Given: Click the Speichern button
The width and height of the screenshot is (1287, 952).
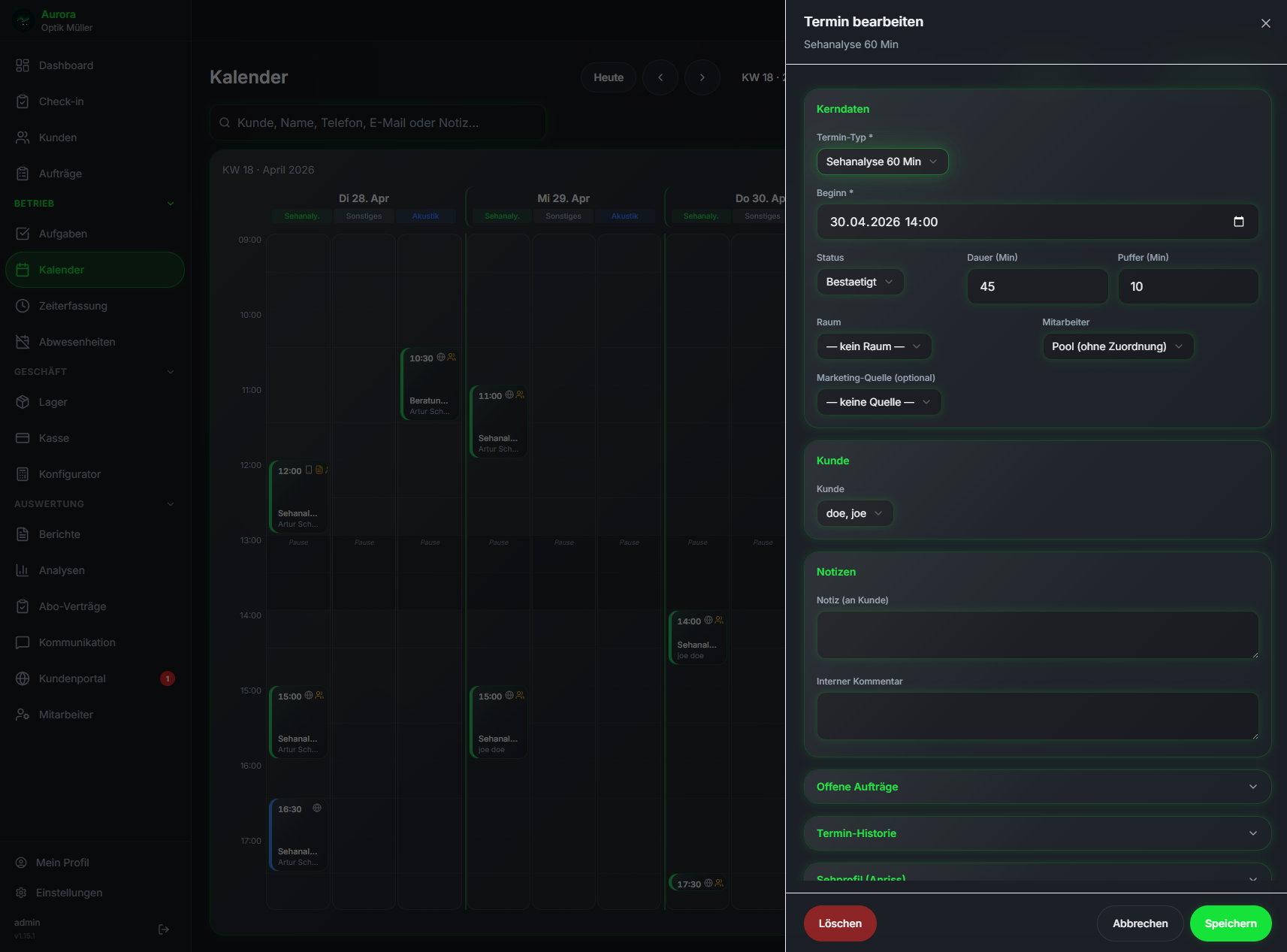Looking at the screenshot, I should point(1231,923).
